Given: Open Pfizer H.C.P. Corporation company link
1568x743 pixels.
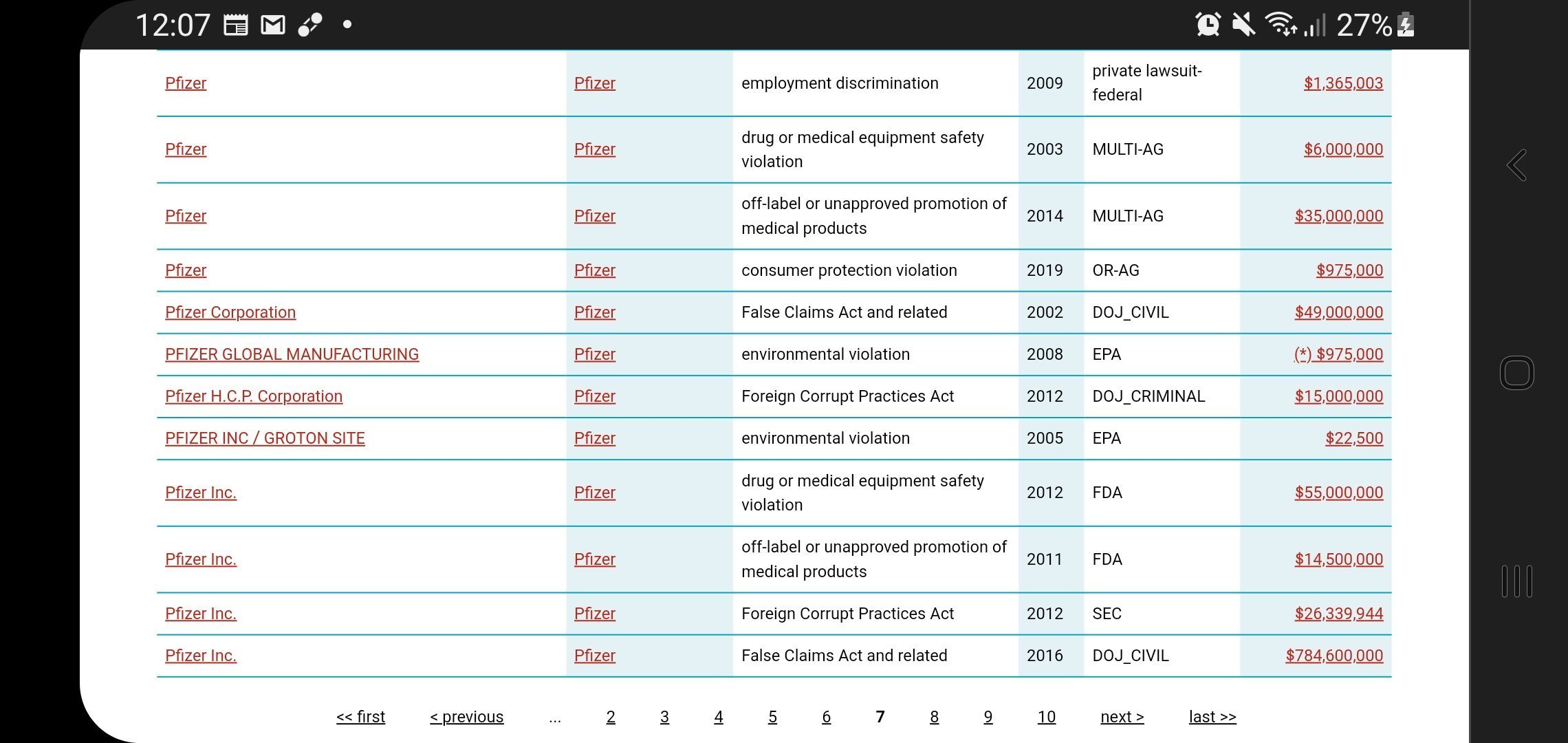Looking at the screenshot, I should [x=254, y=396].
